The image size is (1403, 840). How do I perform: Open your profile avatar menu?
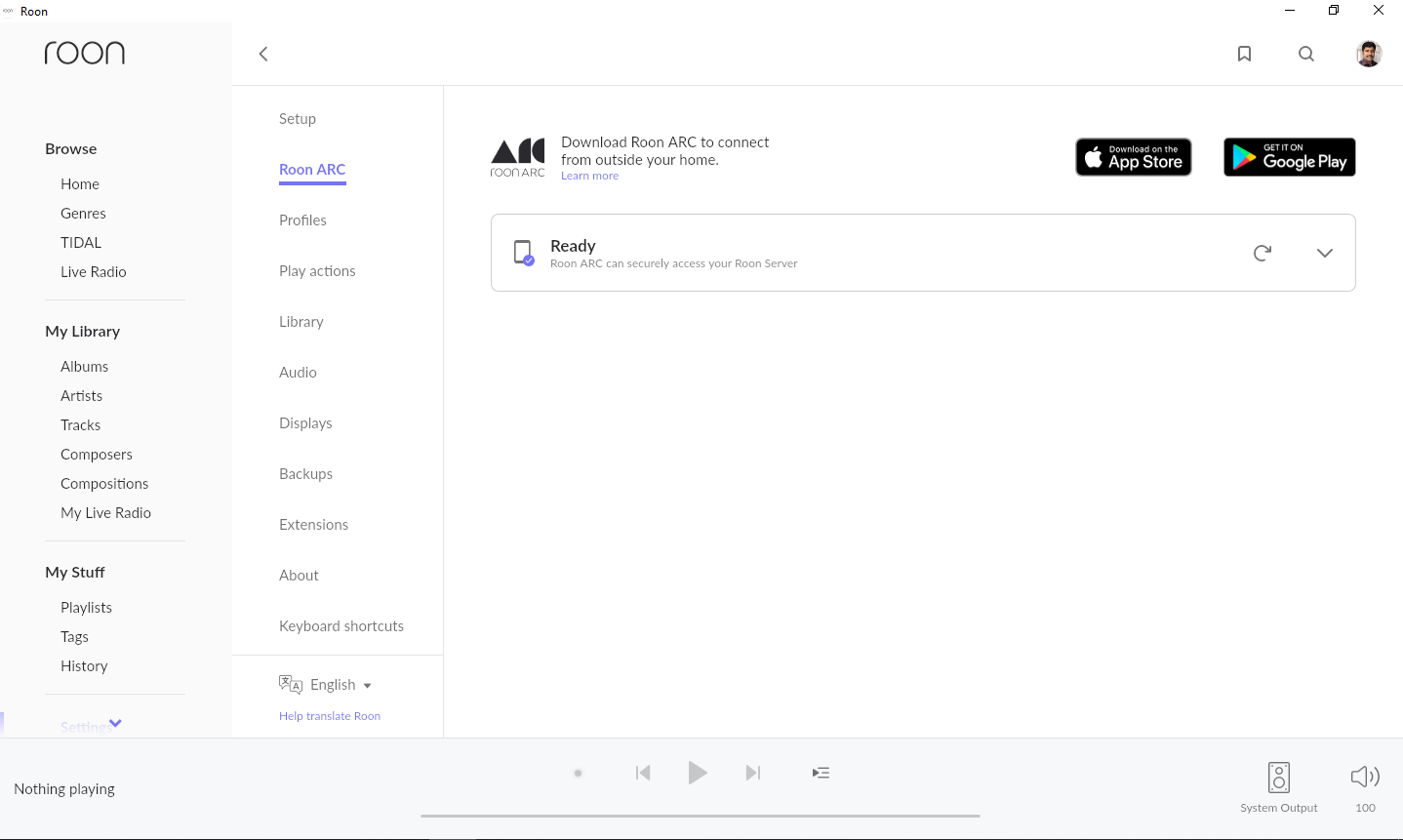tap(1368, 54)
